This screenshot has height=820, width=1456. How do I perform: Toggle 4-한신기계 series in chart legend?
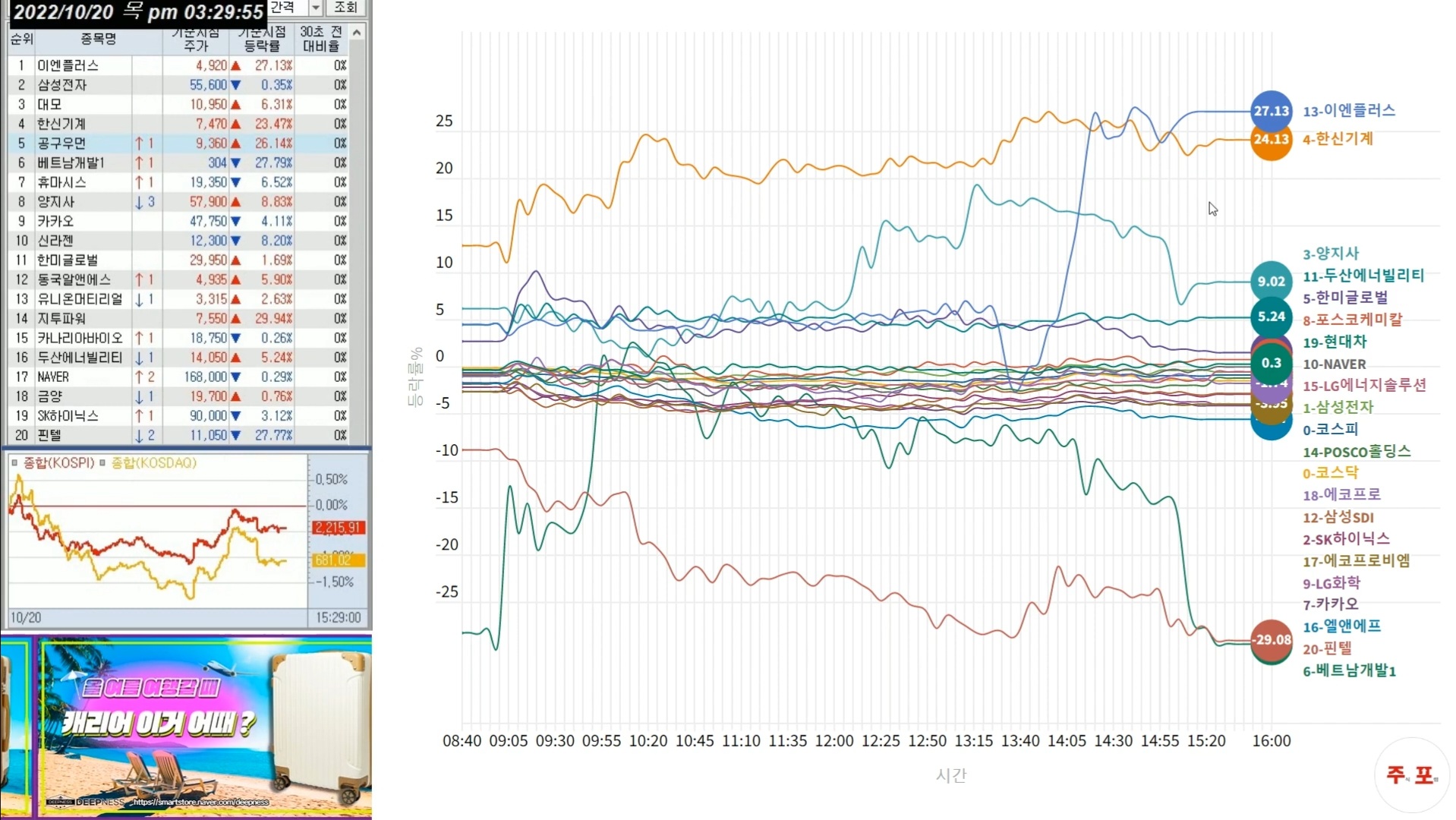[x=1338, y=139]
